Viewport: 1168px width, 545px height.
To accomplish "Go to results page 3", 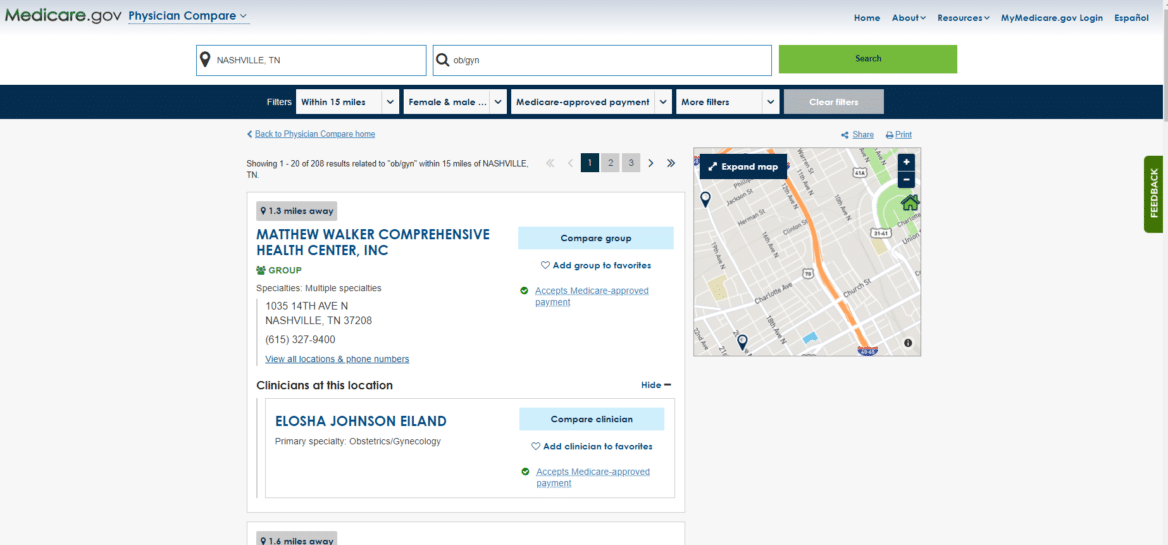I will coord(630,163).
